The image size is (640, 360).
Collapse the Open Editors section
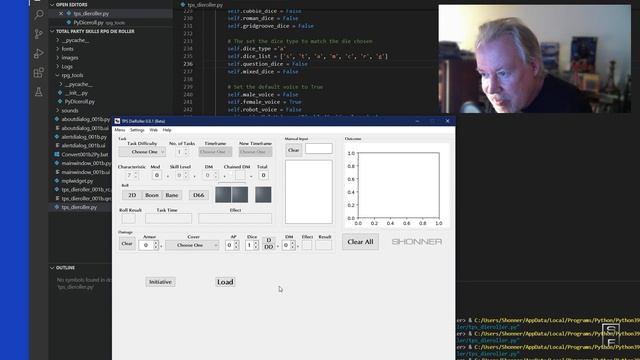[x=52, y=4]
